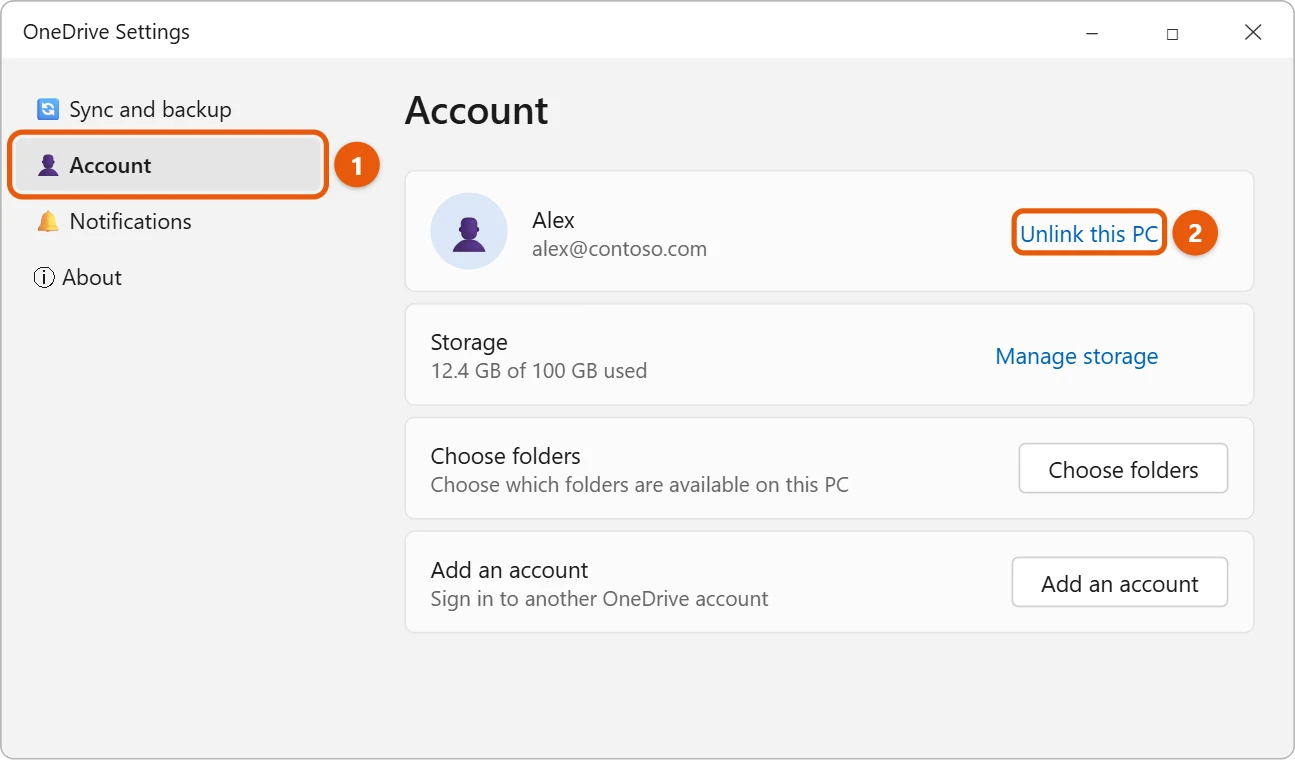
Task: Open the About section
Action: (168, 277)
